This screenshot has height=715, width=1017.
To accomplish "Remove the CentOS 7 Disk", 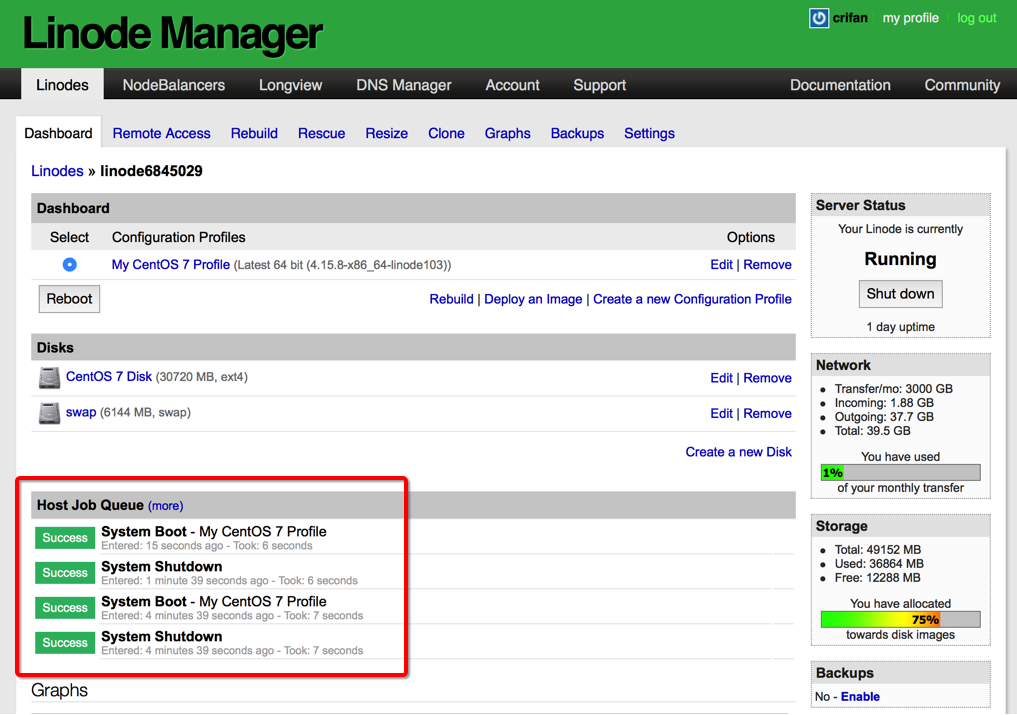I will click(x=767, y=378).
